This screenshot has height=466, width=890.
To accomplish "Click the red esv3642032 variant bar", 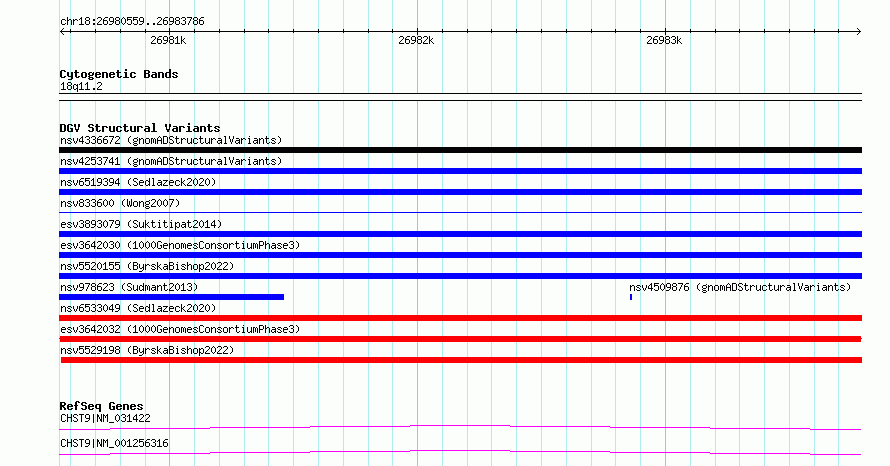I will click(x=460, y=339).
